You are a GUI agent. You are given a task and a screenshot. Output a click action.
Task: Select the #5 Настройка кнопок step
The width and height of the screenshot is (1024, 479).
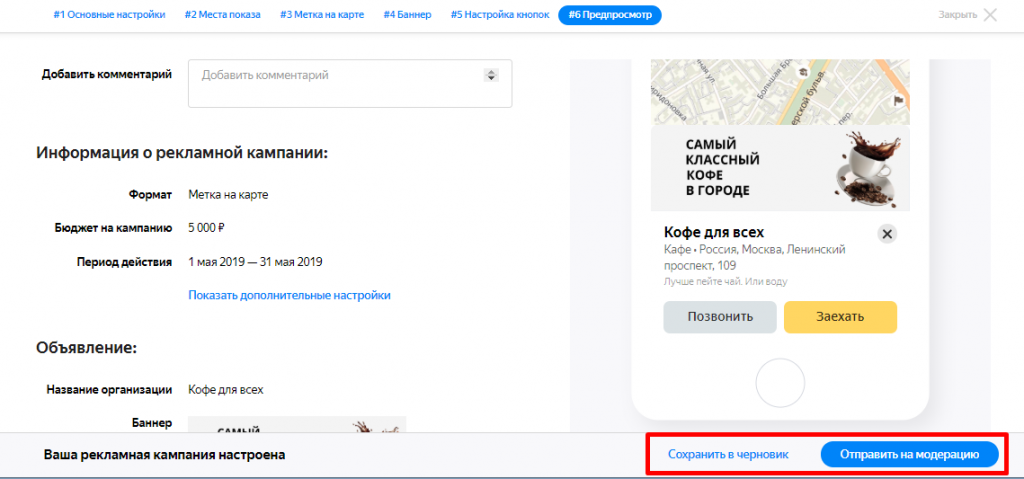tap(499, 15)
